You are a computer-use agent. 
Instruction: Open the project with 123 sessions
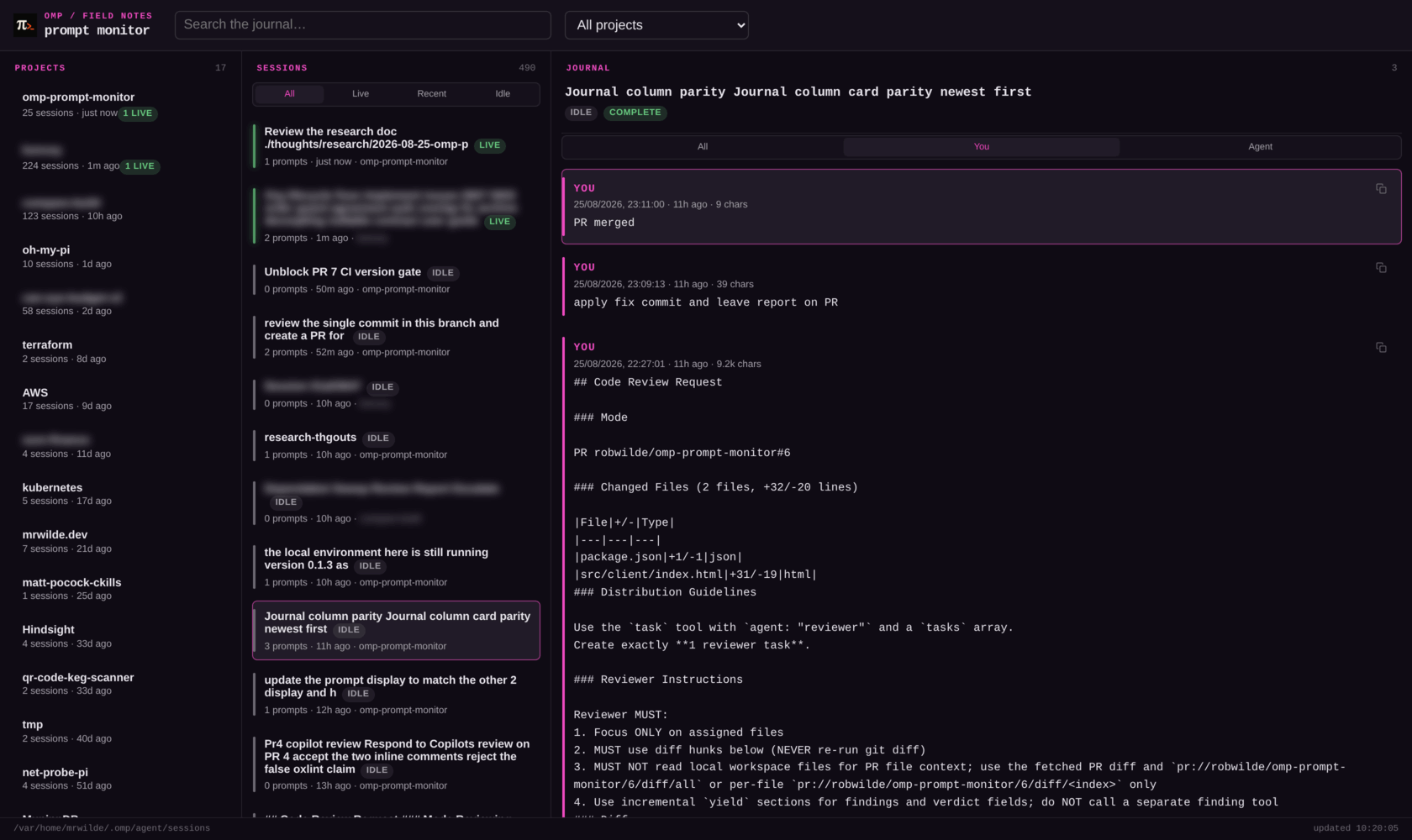121,209
